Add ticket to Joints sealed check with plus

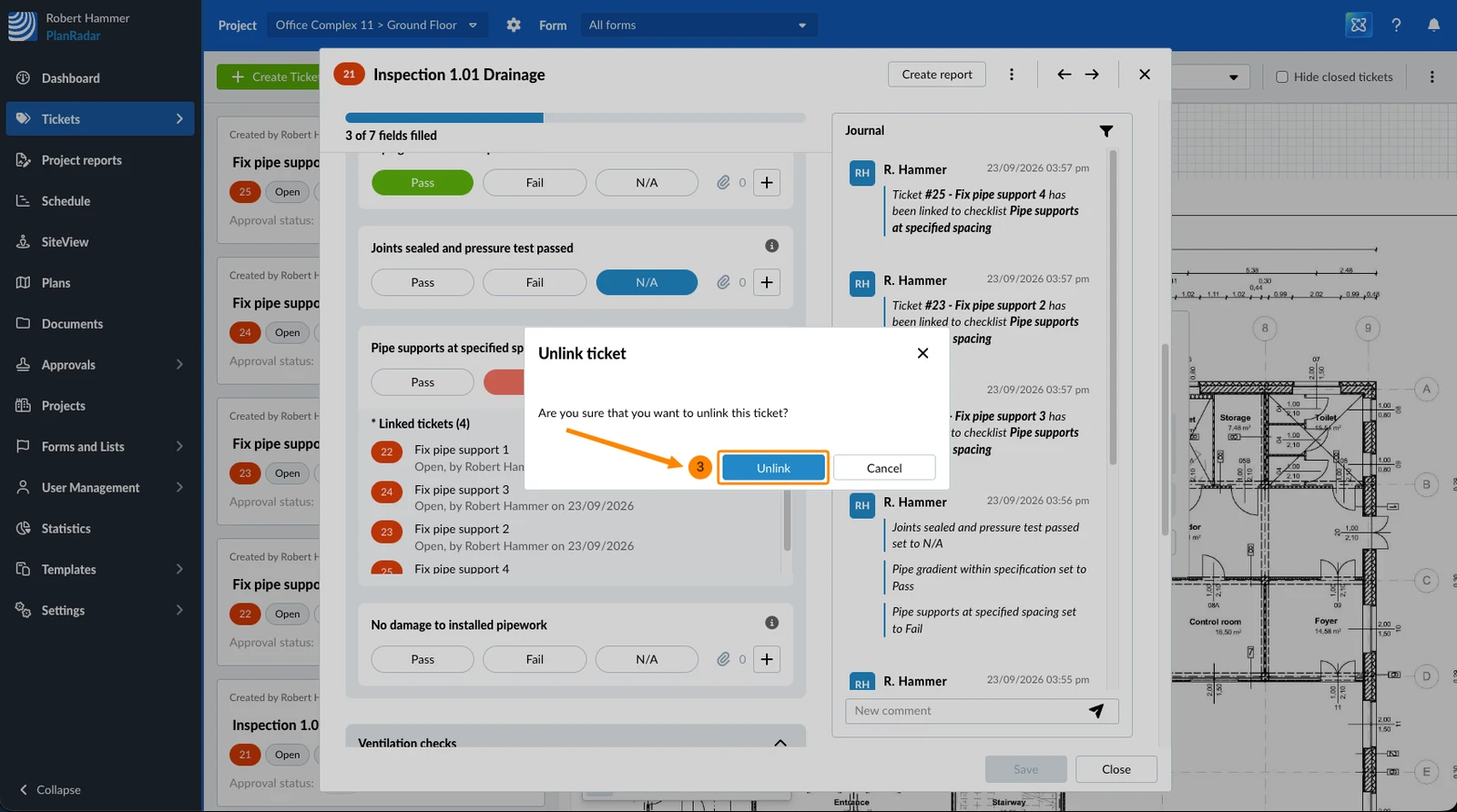click(x=767, y=282)
